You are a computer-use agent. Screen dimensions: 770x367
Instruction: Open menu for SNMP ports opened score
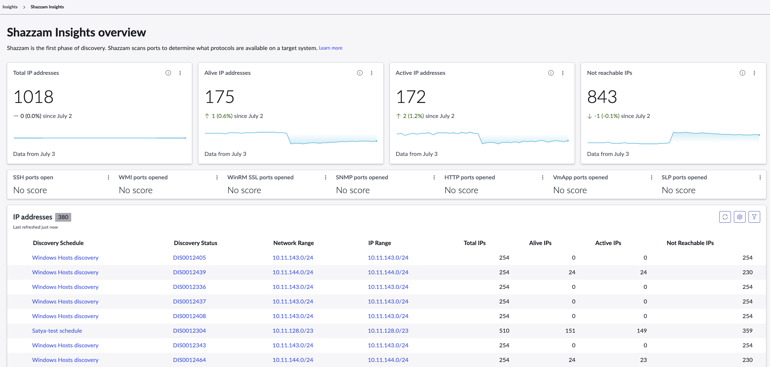pyautogui.click(x=434, y=177)
